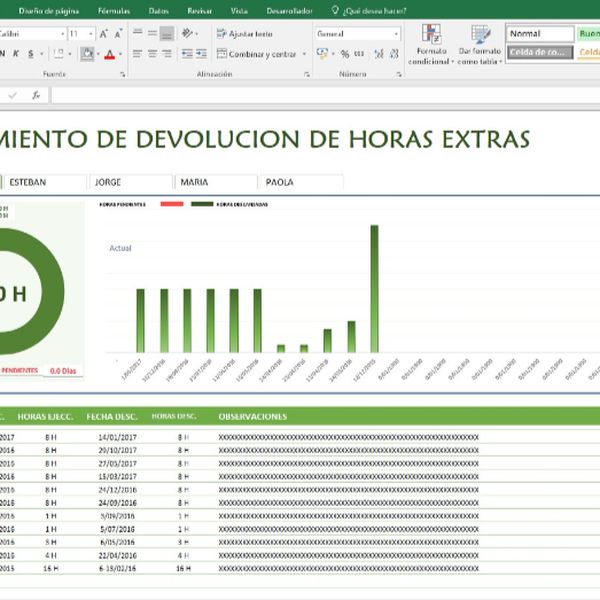Toggle align text left
Viewport: 600px width, 600px height.
[137, 54]
